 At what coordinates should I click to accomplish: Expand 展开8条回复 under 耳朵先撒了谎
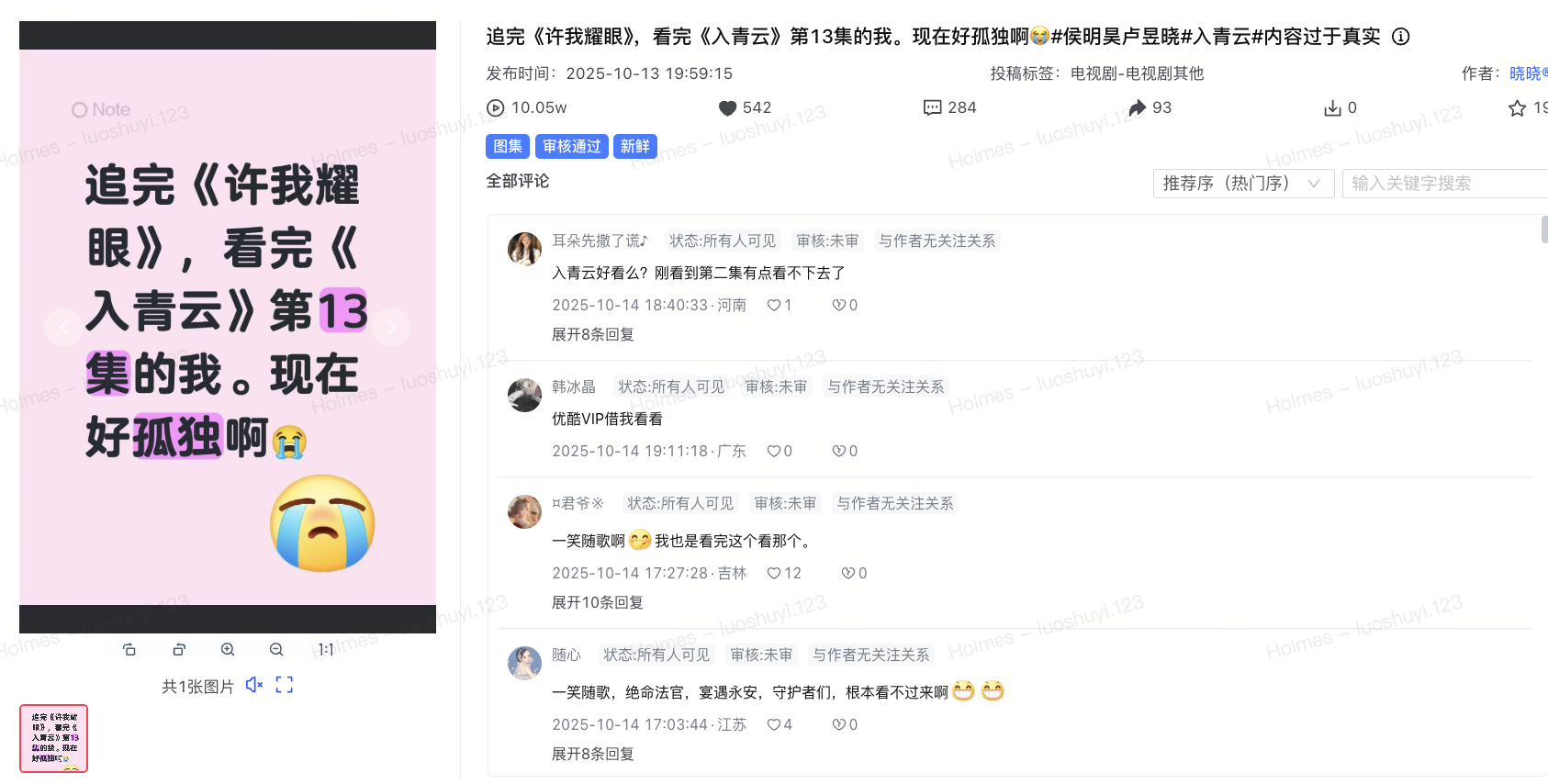point(593,334)
